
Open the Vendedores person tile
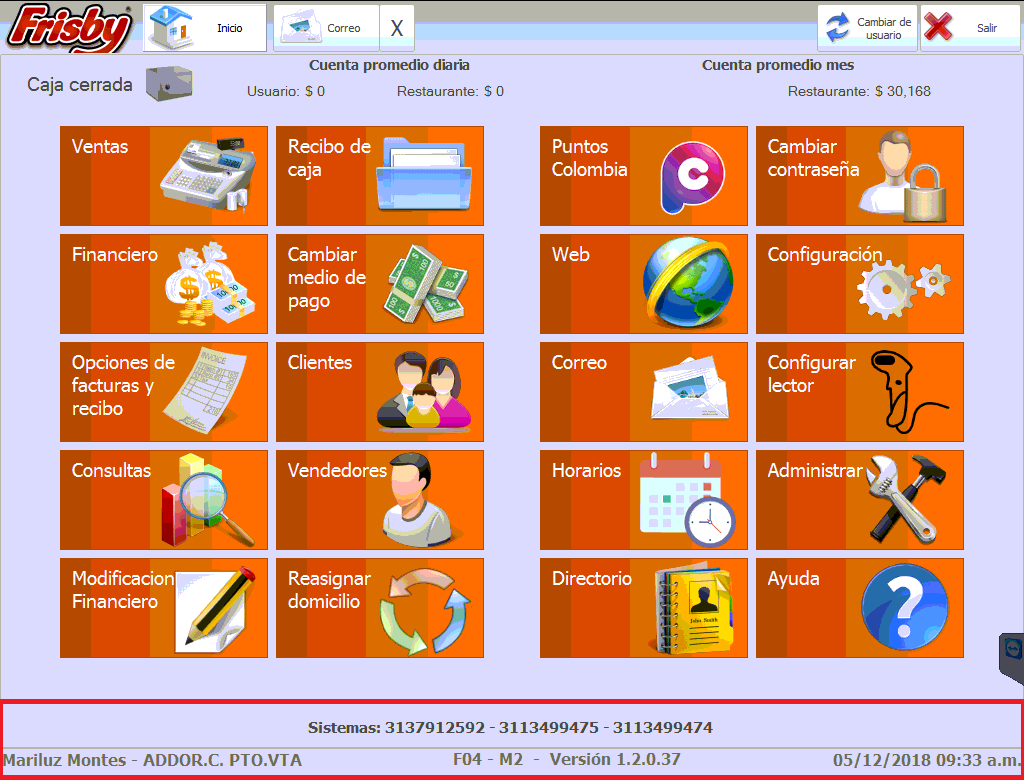tap(380, 500)
